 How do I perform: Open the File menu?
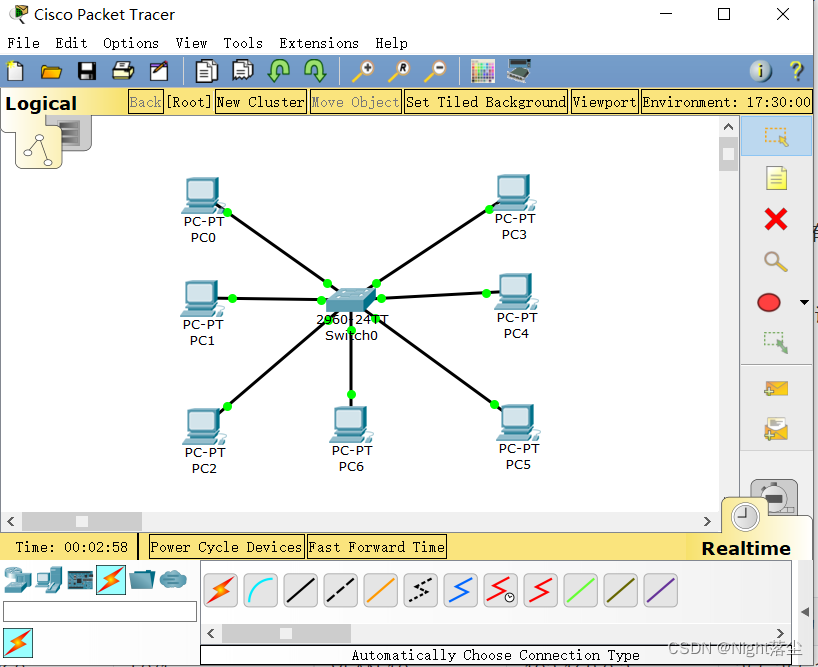pos(23,43)
